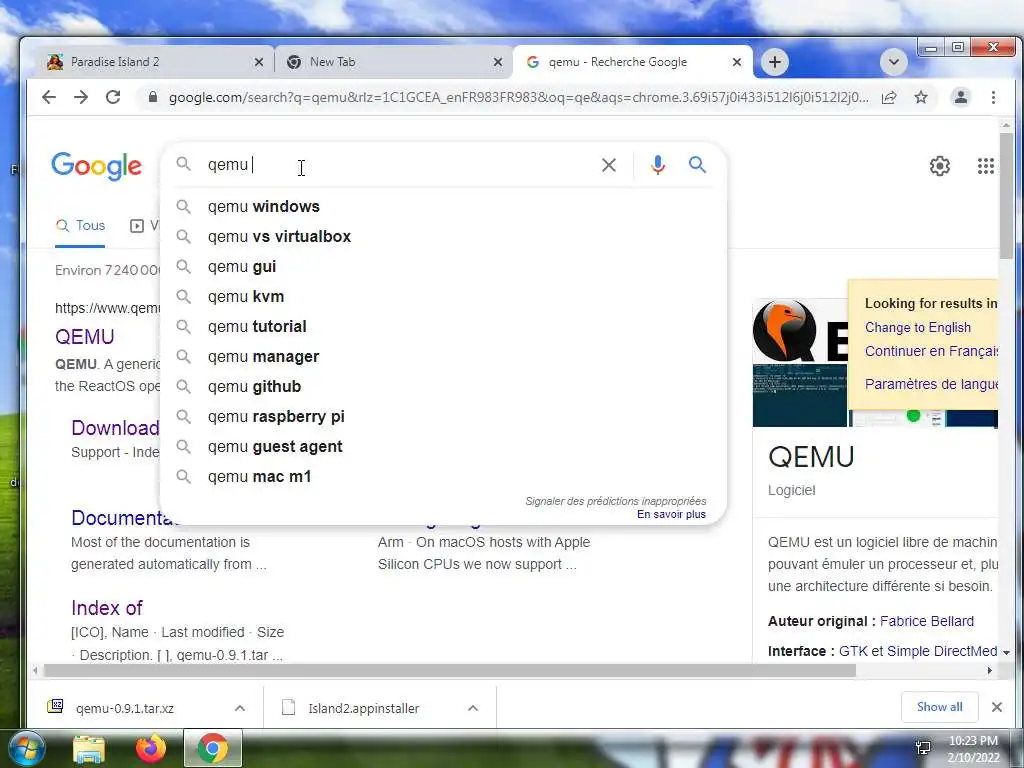Select the Tous results tab

[80, 226]
